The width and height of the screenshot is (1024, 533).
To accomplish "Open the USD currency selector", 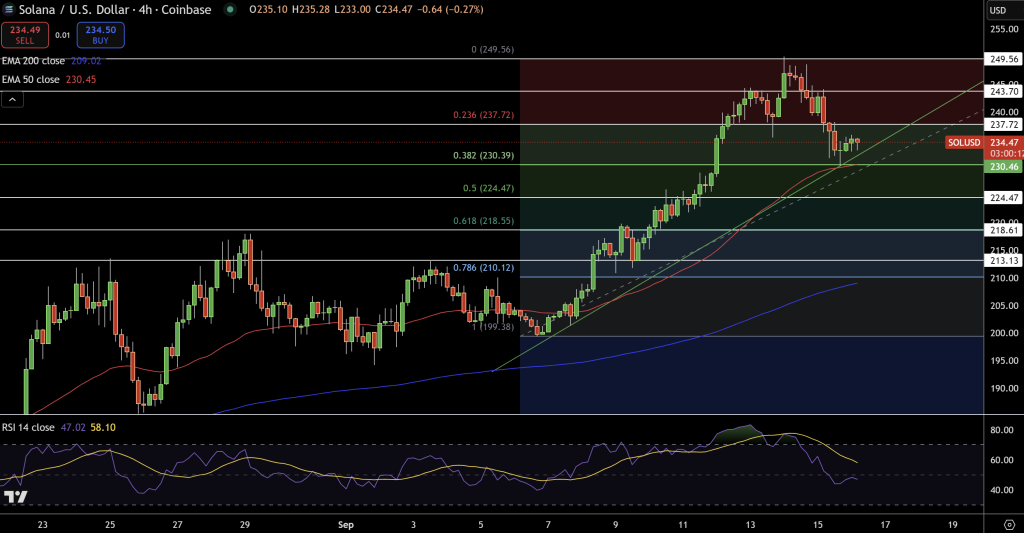I will coord(997,10).
